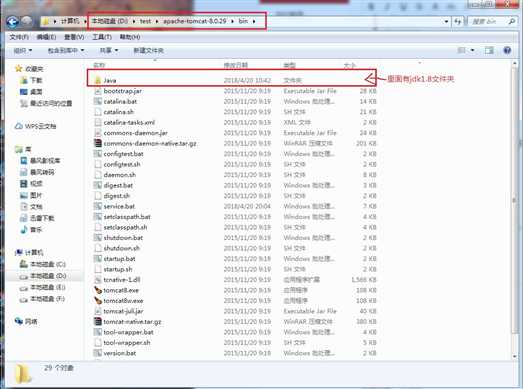Sort by the Name column header
Viewport: 523px width, 389px height.
(x=99, y=65)
